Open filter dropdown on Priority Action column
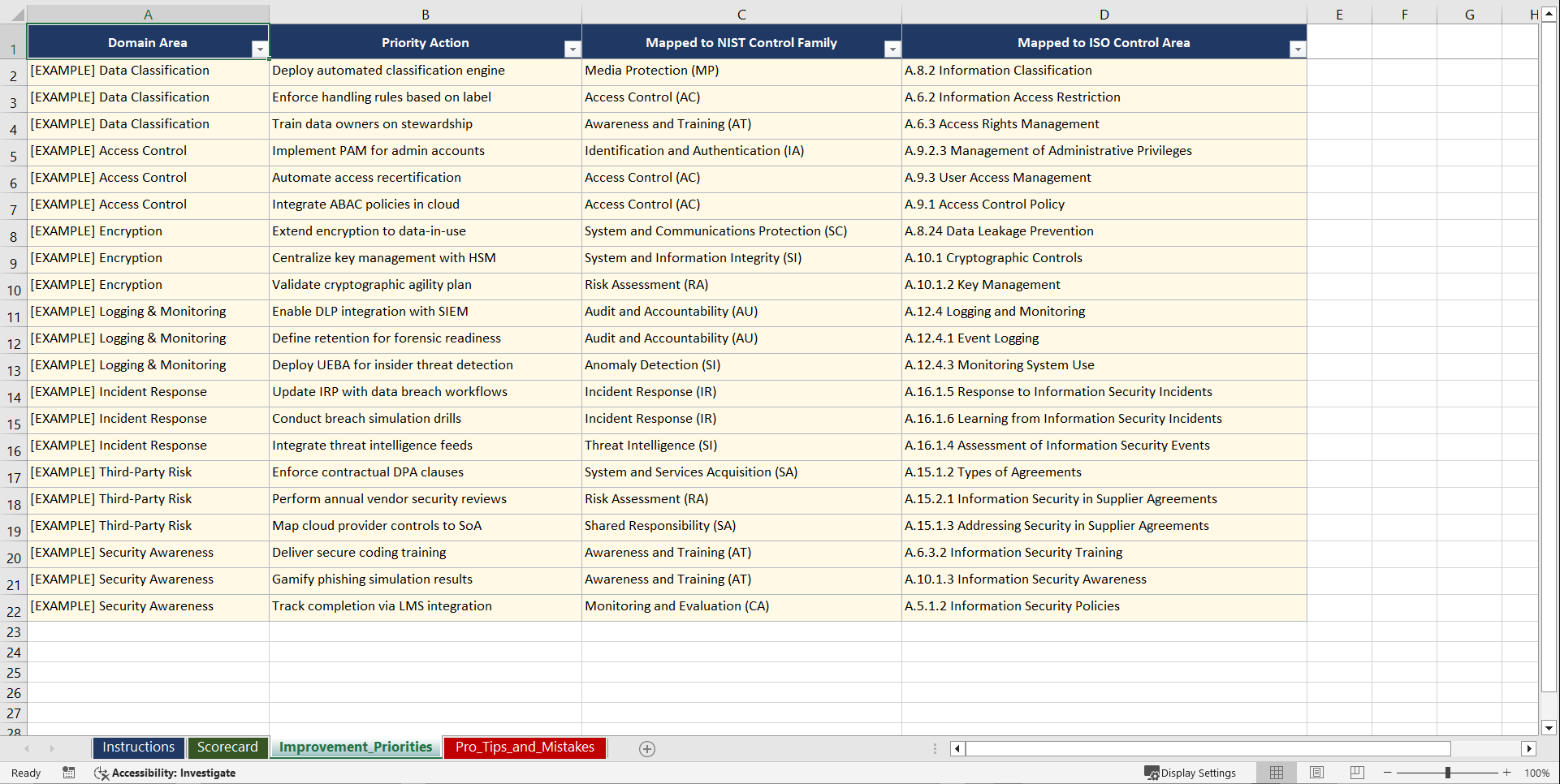The height and width of the screenshot is (784, 1560). (x=573, y=50)
